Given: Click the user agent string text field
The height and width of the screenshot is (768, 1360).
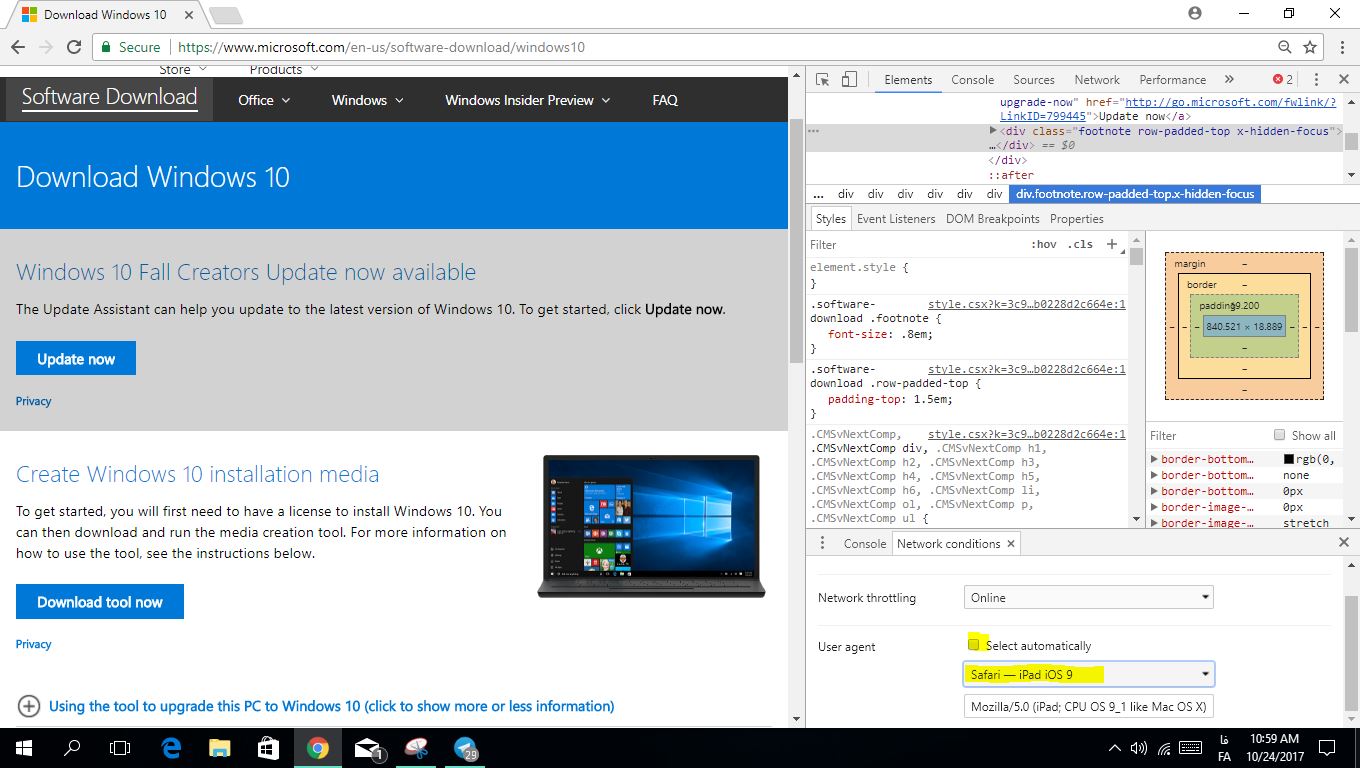Looking at the screenshot, I should pyautogui.click(x=1088, y=707).
